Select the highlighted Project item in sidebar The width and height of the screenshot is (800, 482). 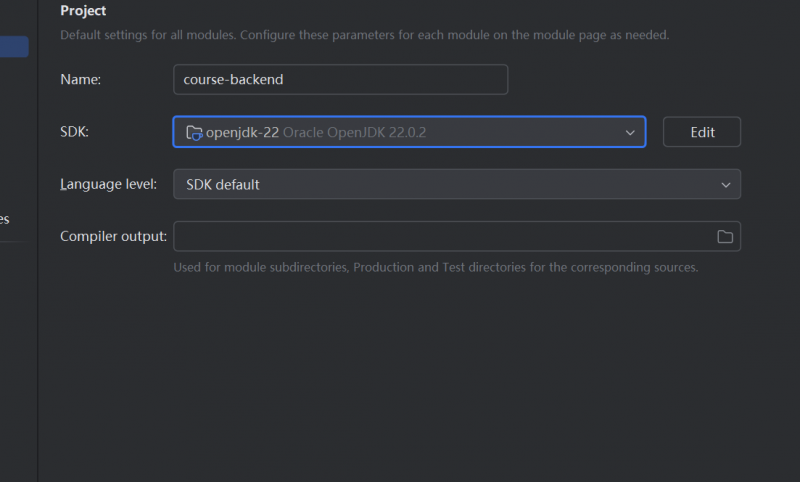pos(14,47)
